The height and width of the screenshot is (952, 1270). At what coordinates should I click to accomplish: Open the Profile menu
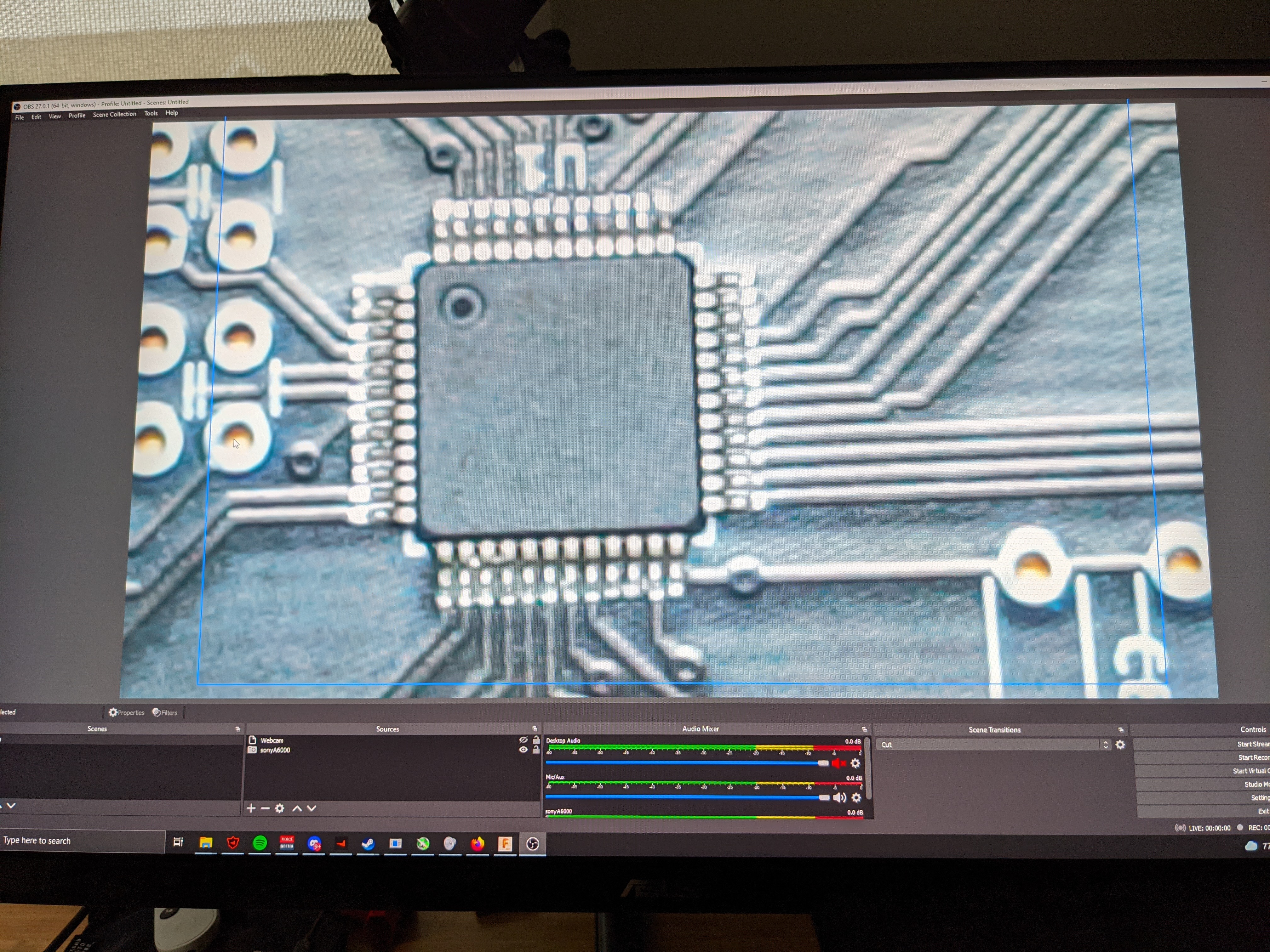77,115
